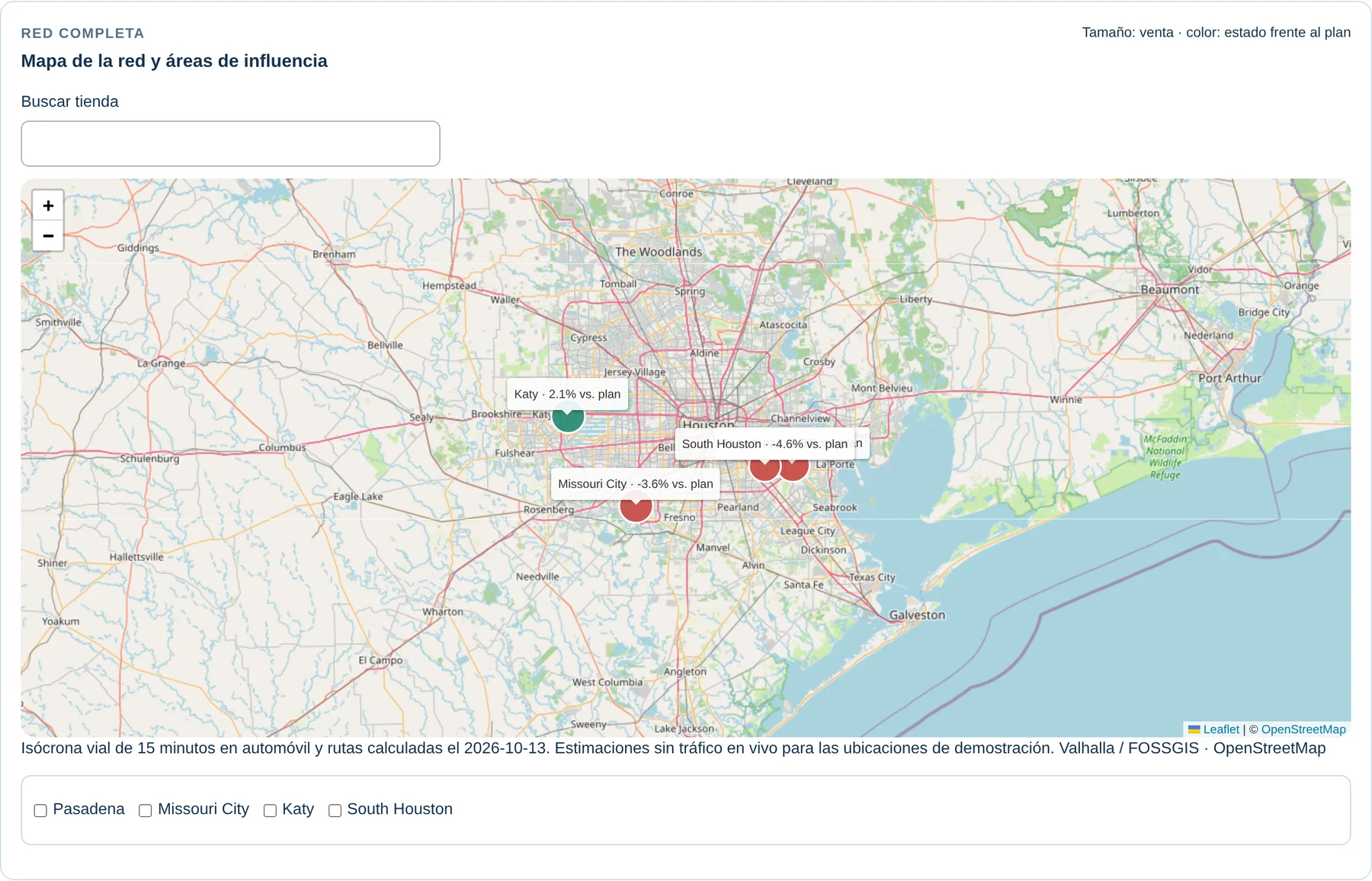Zoom out on the map

click(48, 236)
